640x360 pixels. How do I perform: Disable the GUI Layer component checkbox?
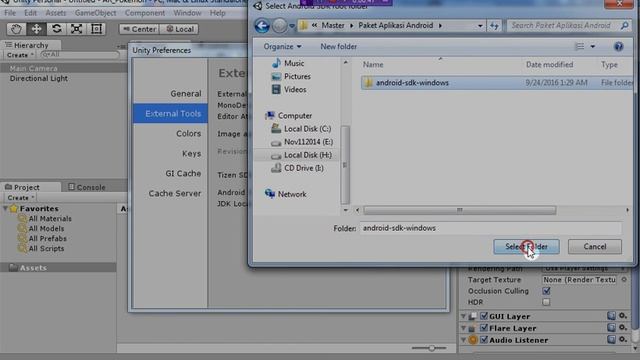pos(484,316)
